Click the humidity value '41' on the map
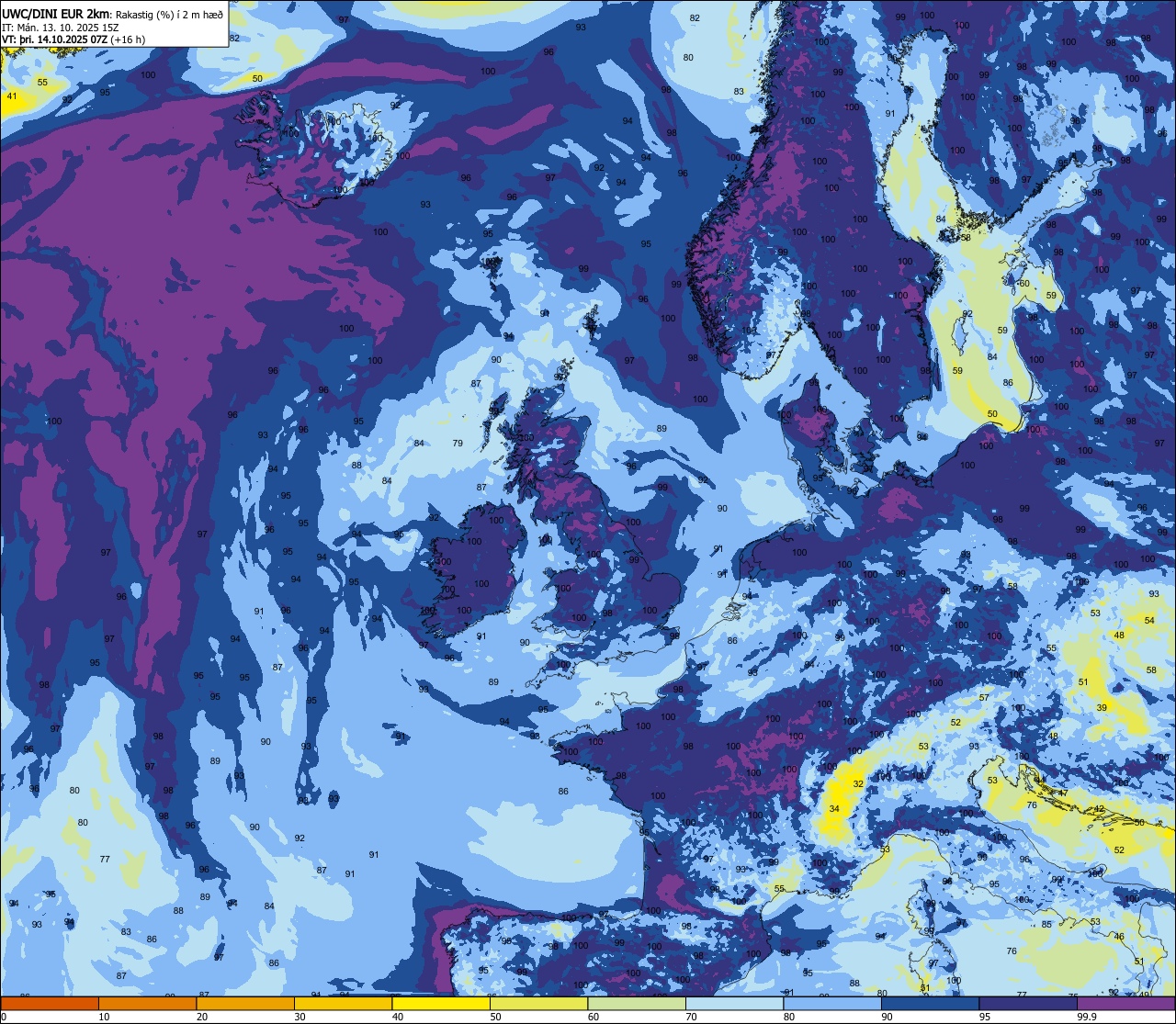 [x=12, y=96]
